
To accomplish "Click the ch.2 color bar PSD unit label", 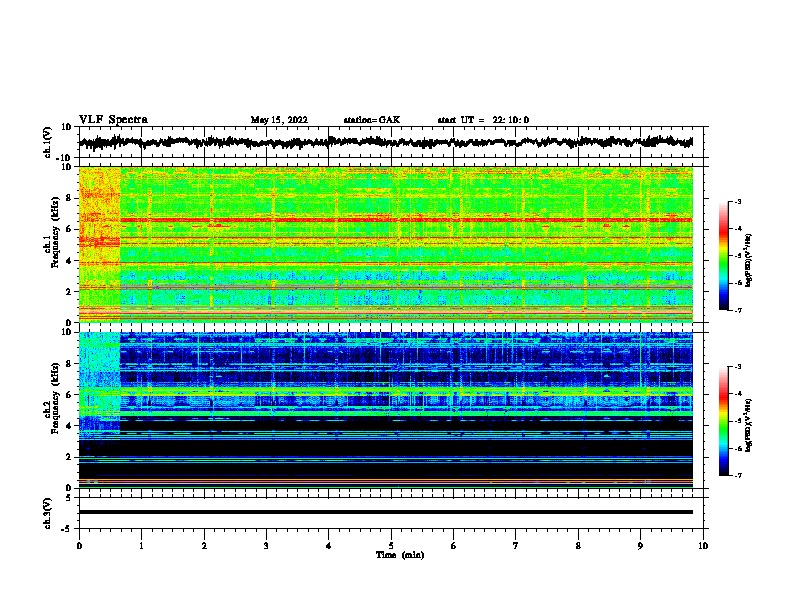I will pyautogui.click(x=749, y=425).
